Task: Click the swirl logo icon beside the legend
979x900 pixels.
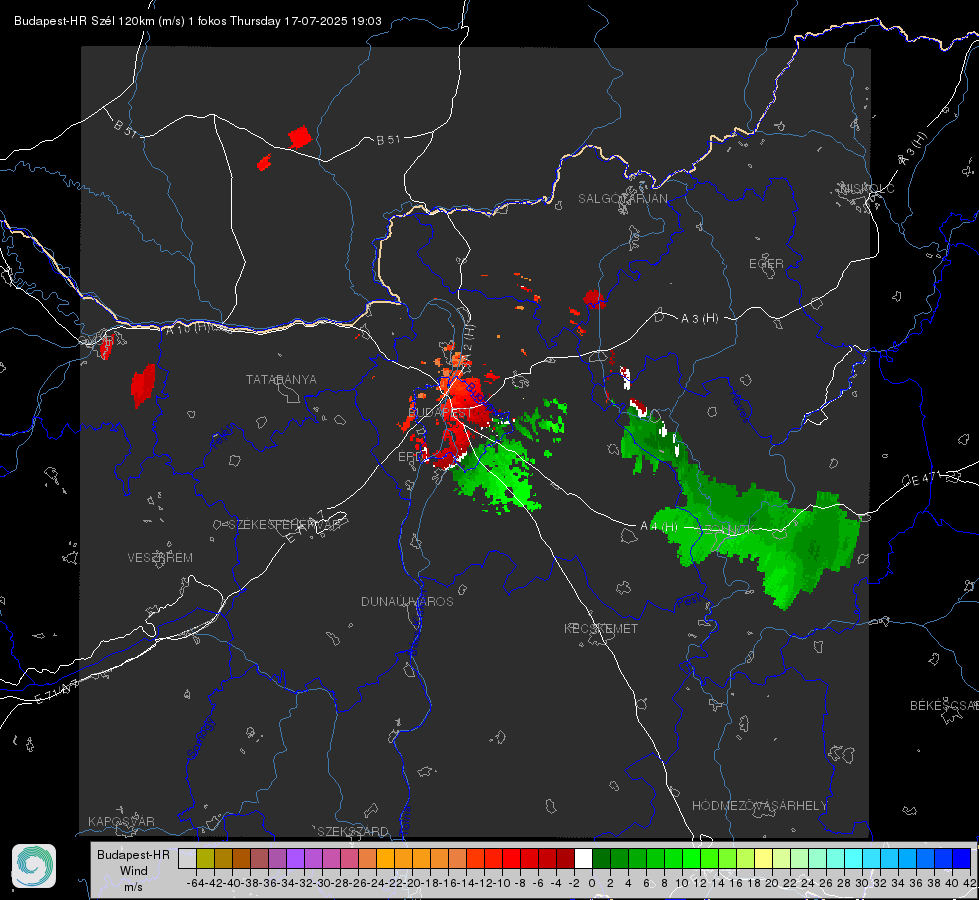Action: click(x=34, y=866)
